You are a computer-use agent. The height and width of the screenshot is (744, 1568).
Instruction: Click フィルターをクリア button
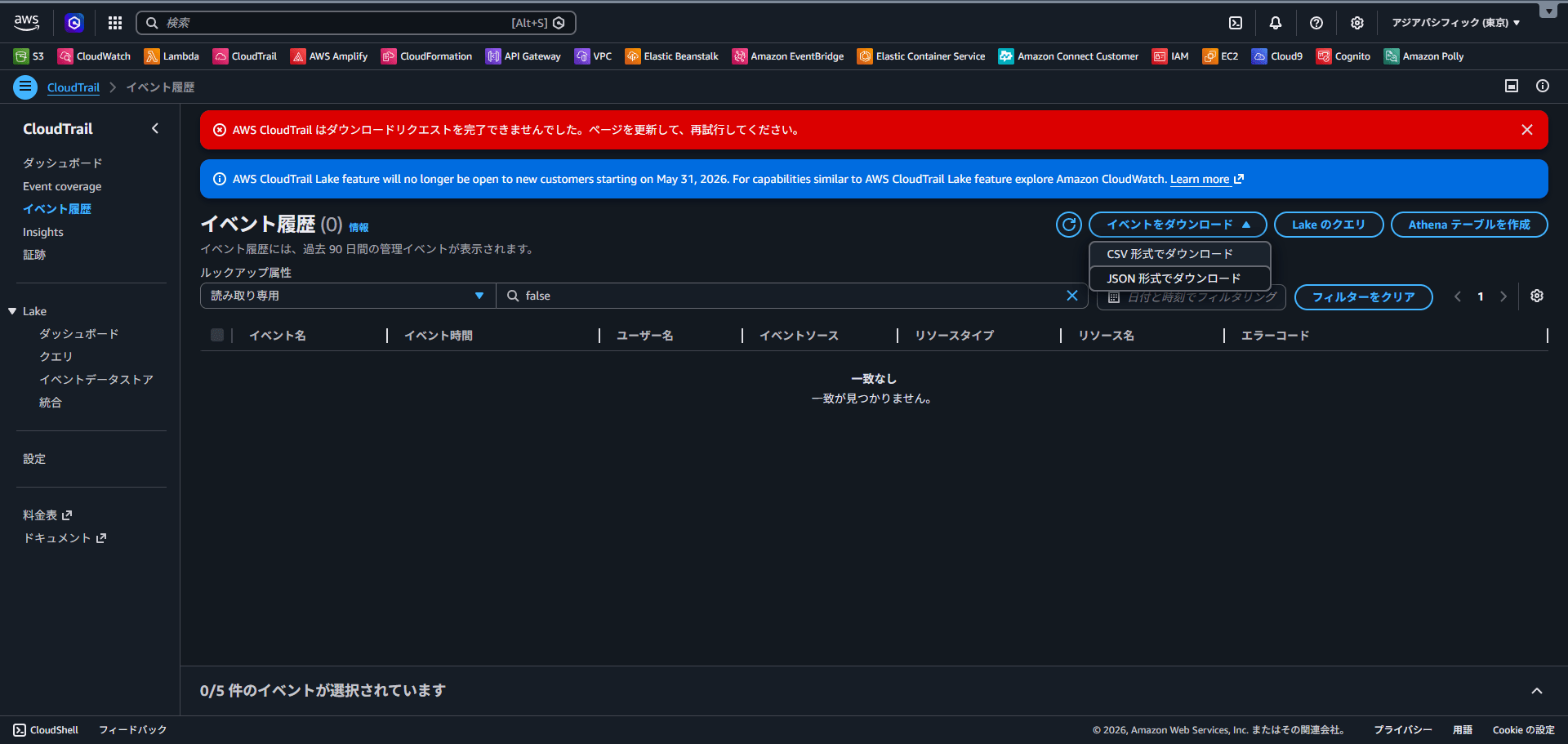(x=1364, y=297)
